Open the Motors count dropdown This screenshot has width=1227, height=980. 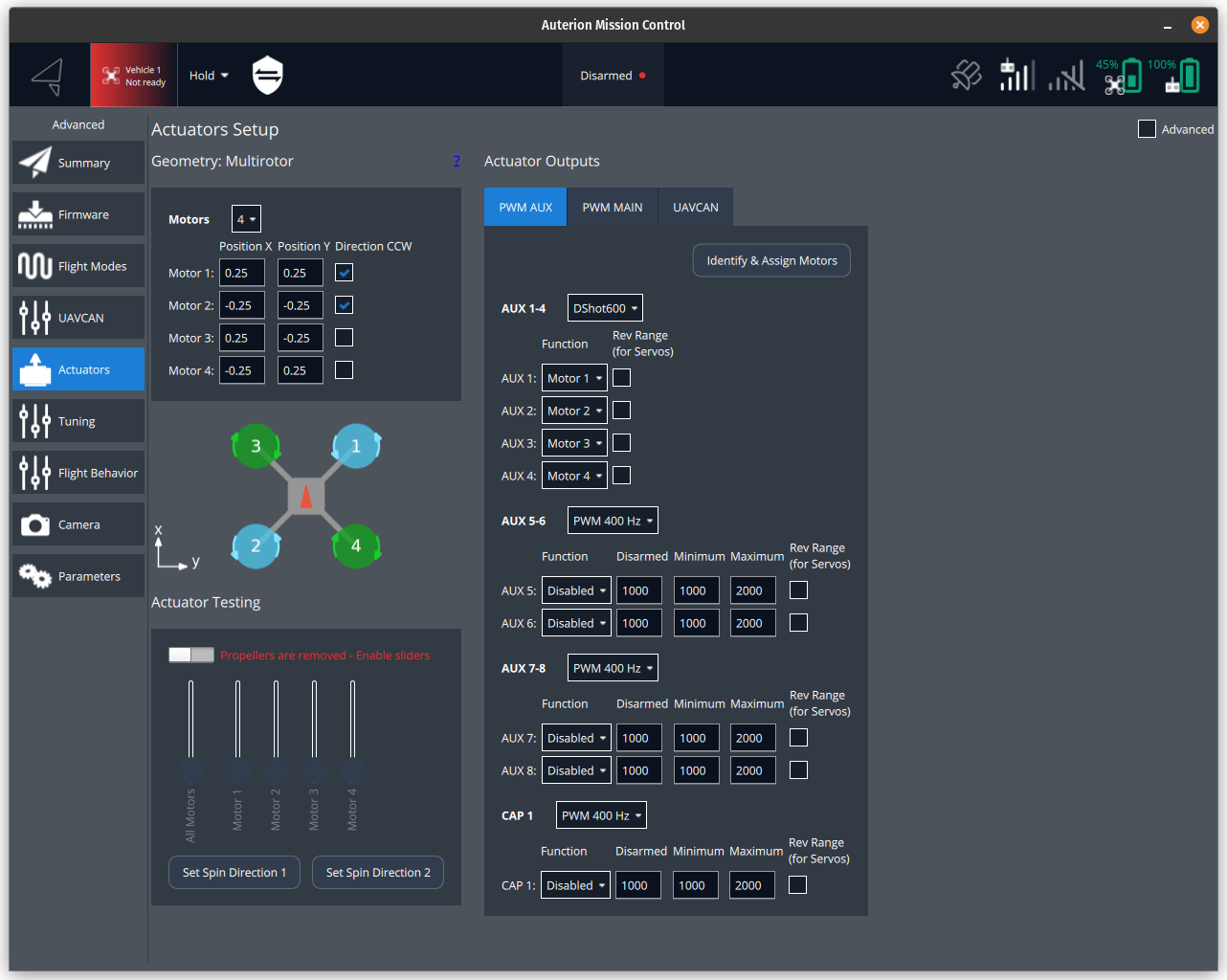click(x=246, y=219)
